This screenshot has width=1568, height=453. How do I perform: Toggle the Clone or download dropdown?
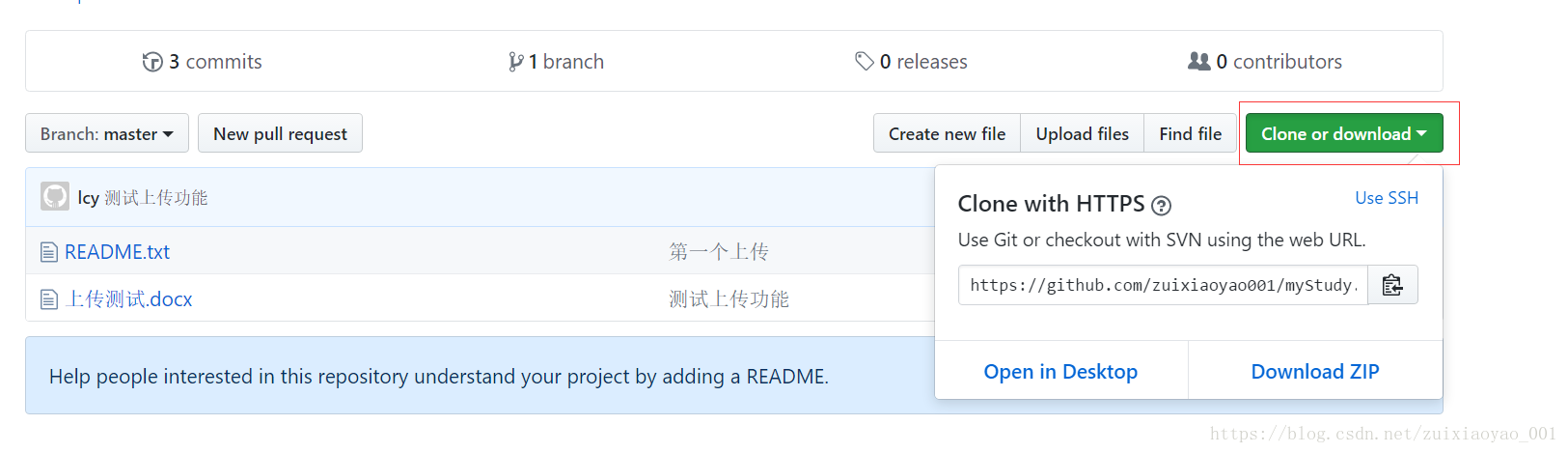[1344, 133]
